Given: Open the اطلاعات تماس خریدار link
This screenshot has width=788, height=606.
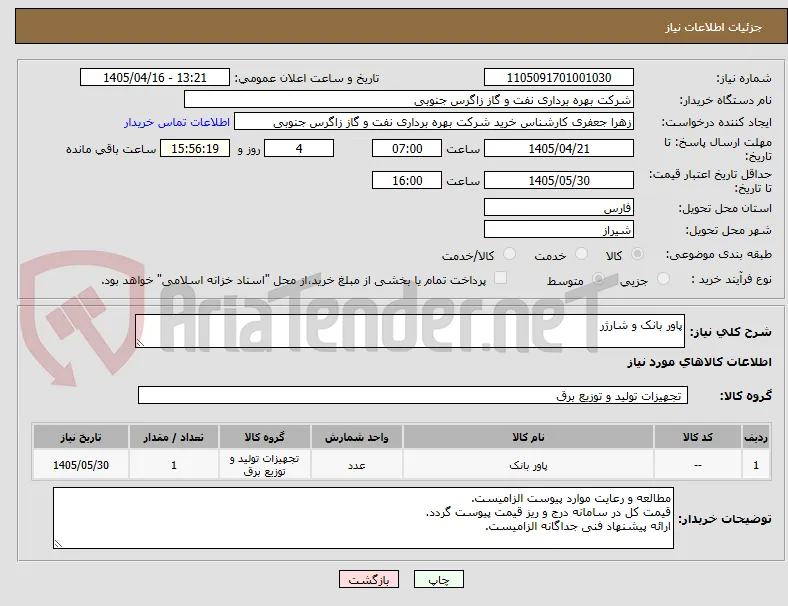Looking at the screenshot, I should click(177, 122).
